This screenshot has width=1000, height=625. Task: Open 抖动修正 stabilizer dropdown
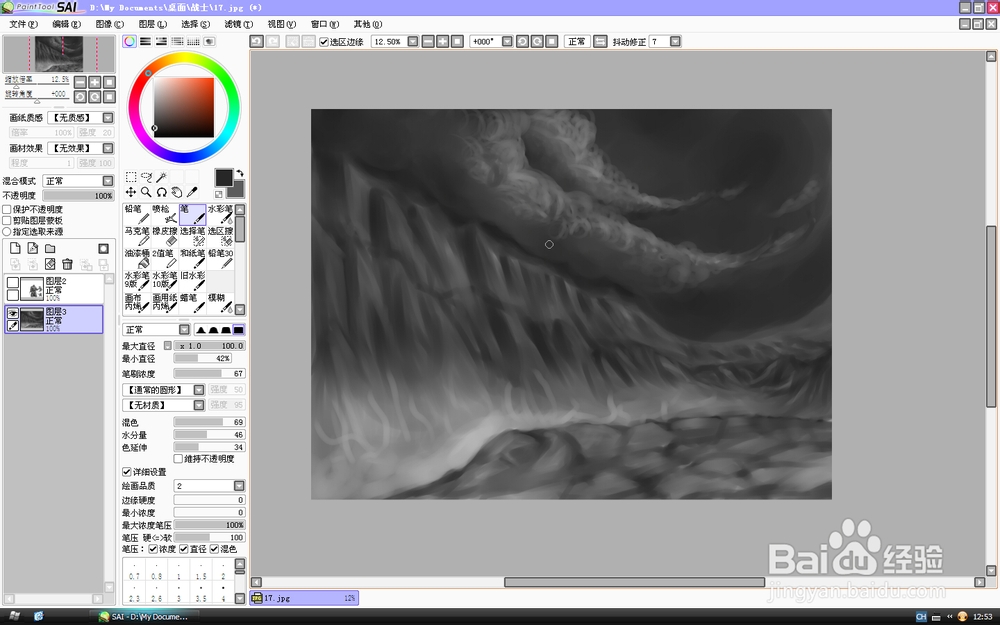[675, 41]
